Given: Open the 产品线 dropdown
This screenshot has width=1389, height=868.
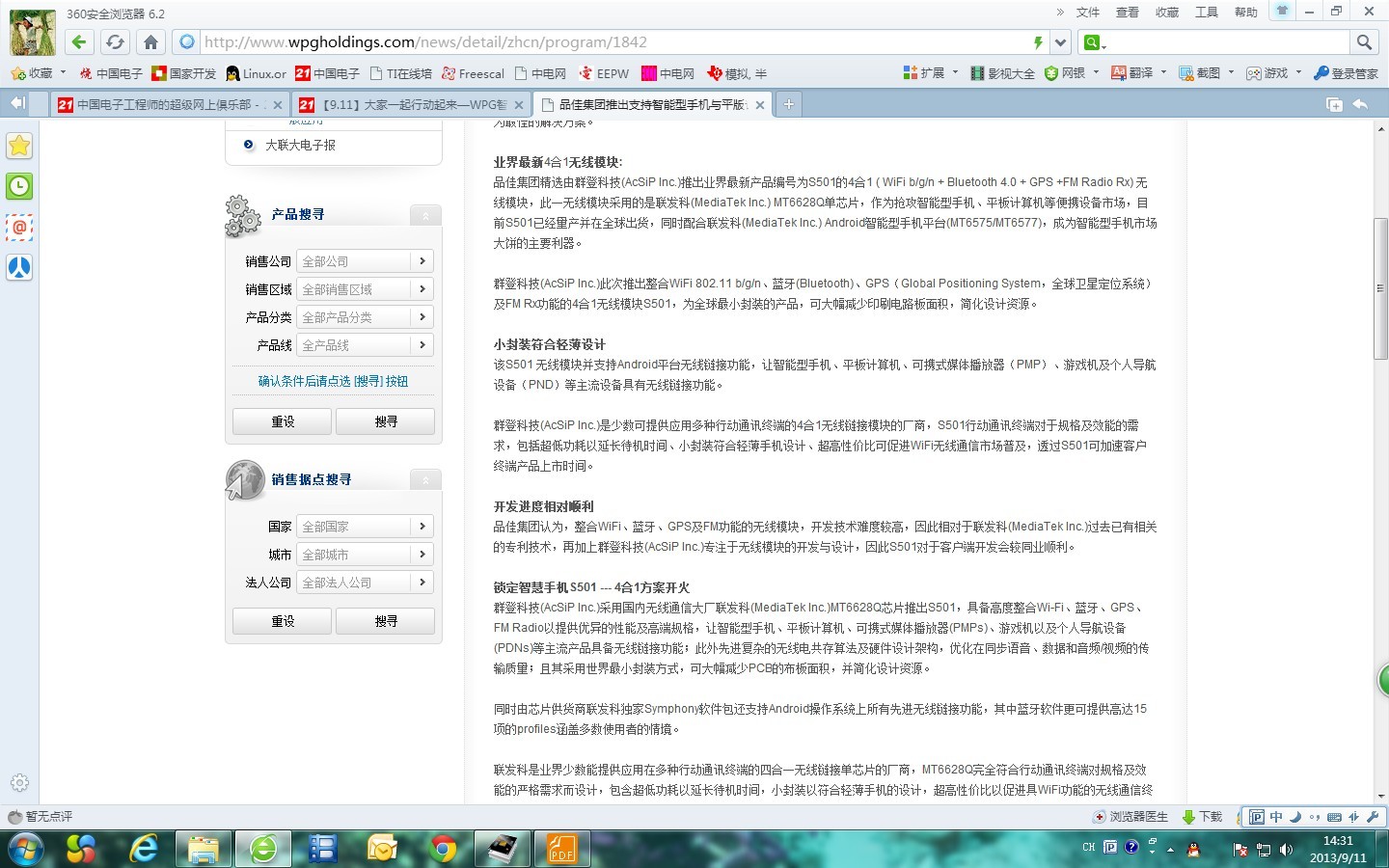Looking at the screenshot, I should 365,345.
